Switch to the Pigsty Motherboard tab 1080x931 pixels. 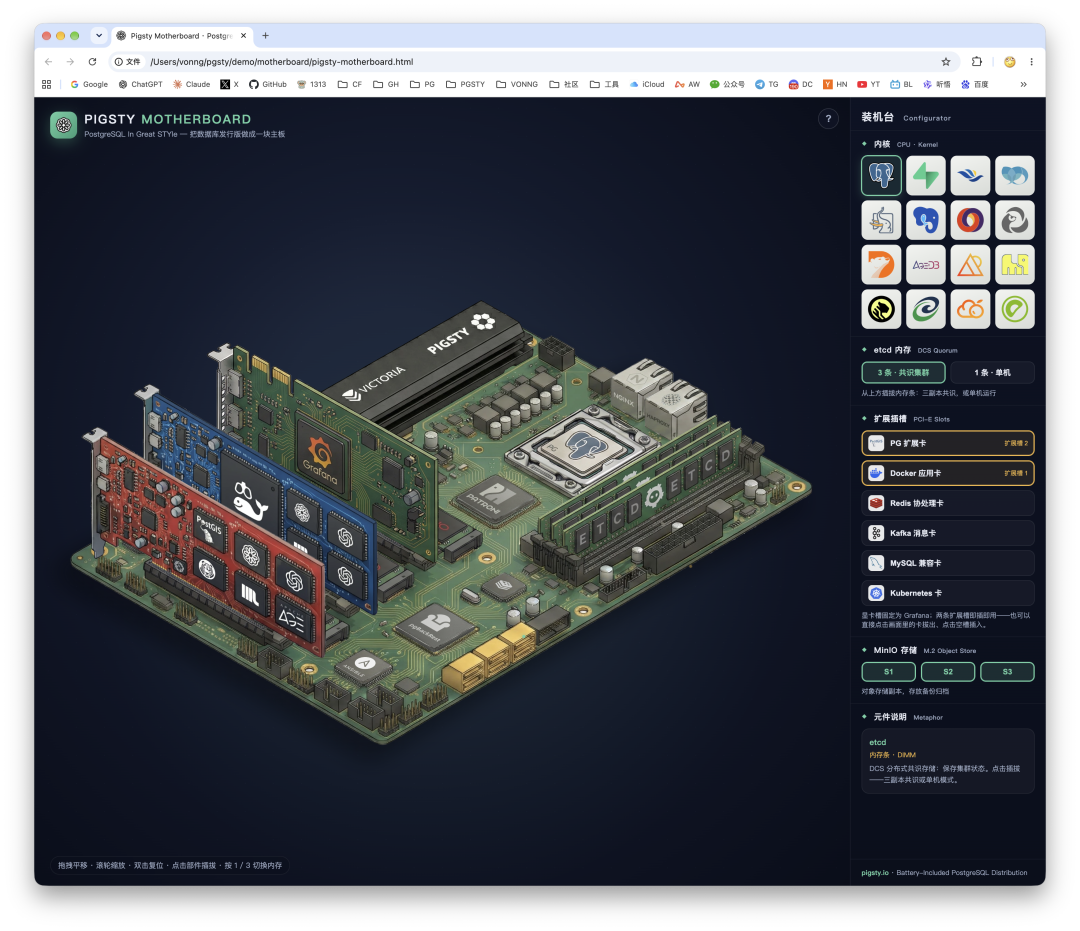(181, 36)
